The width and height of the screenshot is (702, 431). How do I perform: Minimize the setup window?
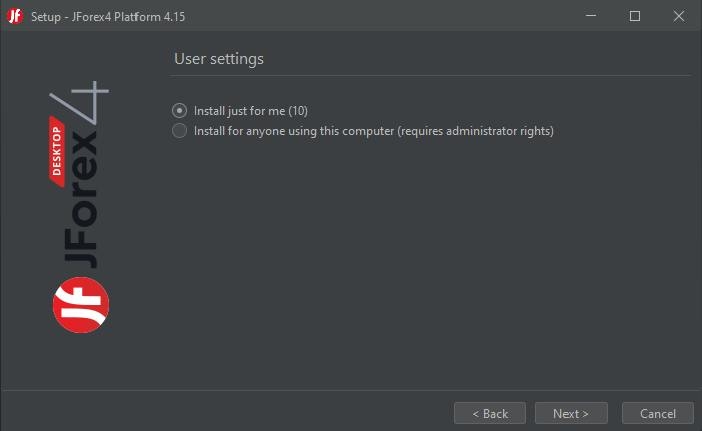coord(588,16)
